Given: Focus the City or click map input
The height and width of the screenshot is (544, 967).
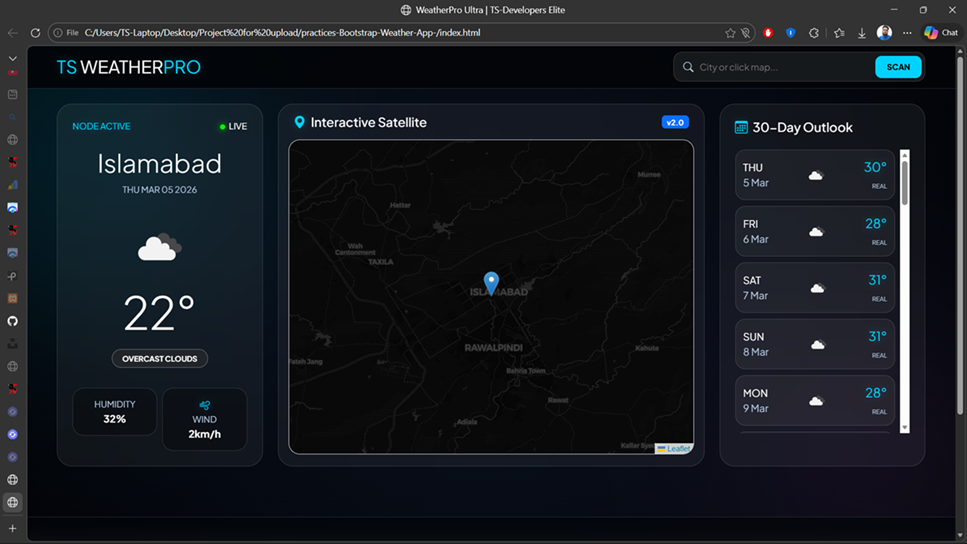Looking at the screenshot, I should tap(783, 67).
